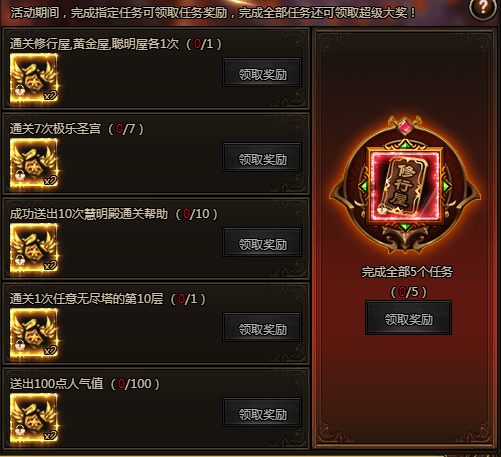Viewport: 501px width, 457px height.
Task: Claim reward for 通关7次极乐圣宫 task
Action: (x=262, y=158)
